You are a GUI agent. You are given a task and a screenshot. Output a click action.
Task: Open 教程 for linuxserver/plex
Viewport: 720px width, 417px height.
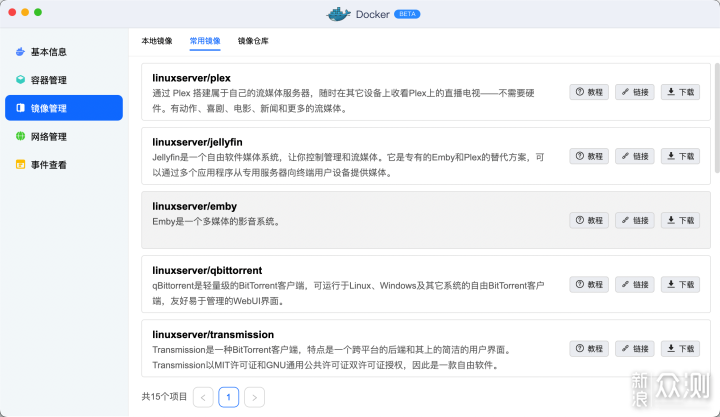pyautogui.click(x=589, y=92)
